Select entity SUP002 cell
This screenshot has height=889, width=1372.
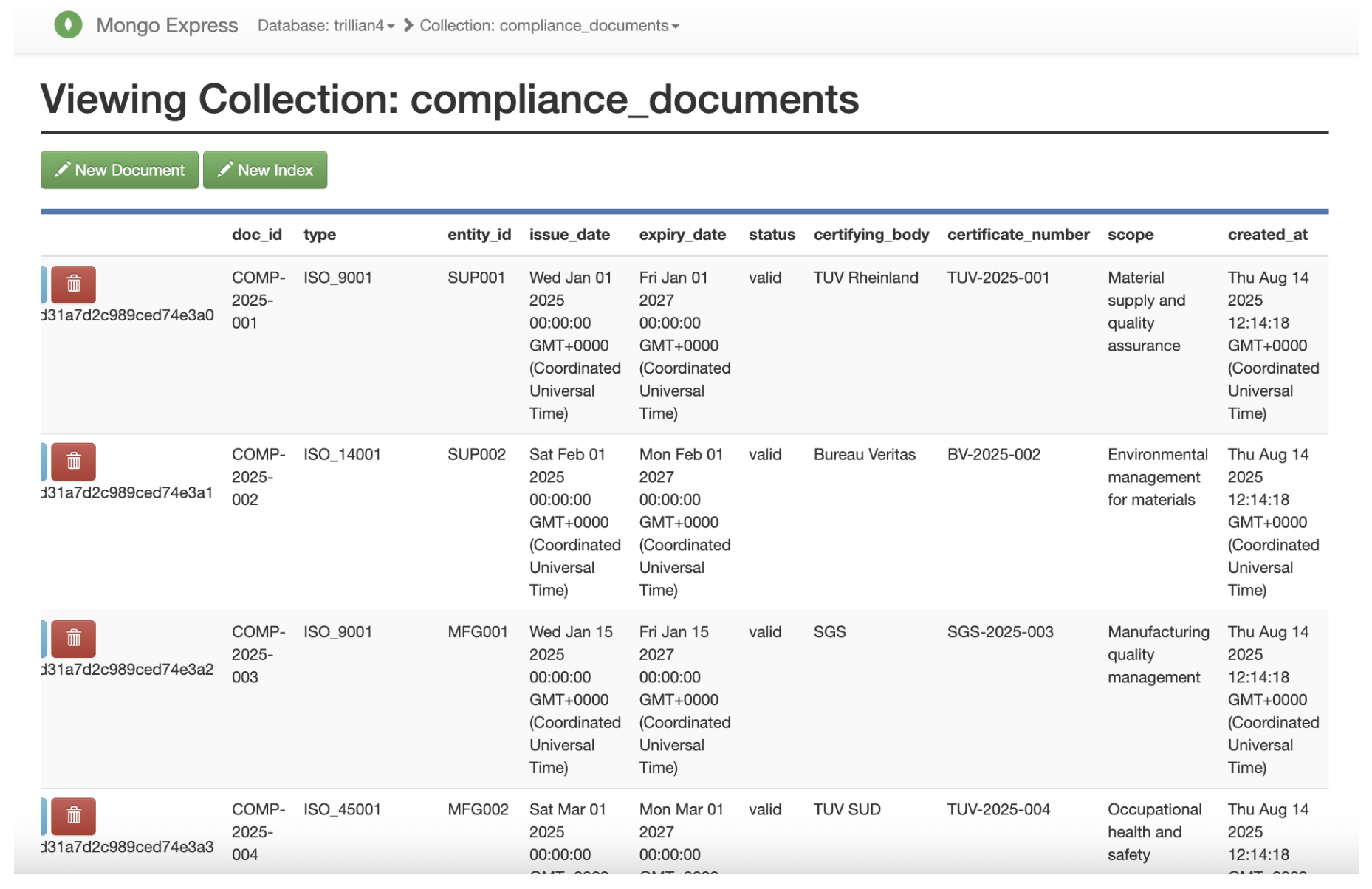click(477, 455)
